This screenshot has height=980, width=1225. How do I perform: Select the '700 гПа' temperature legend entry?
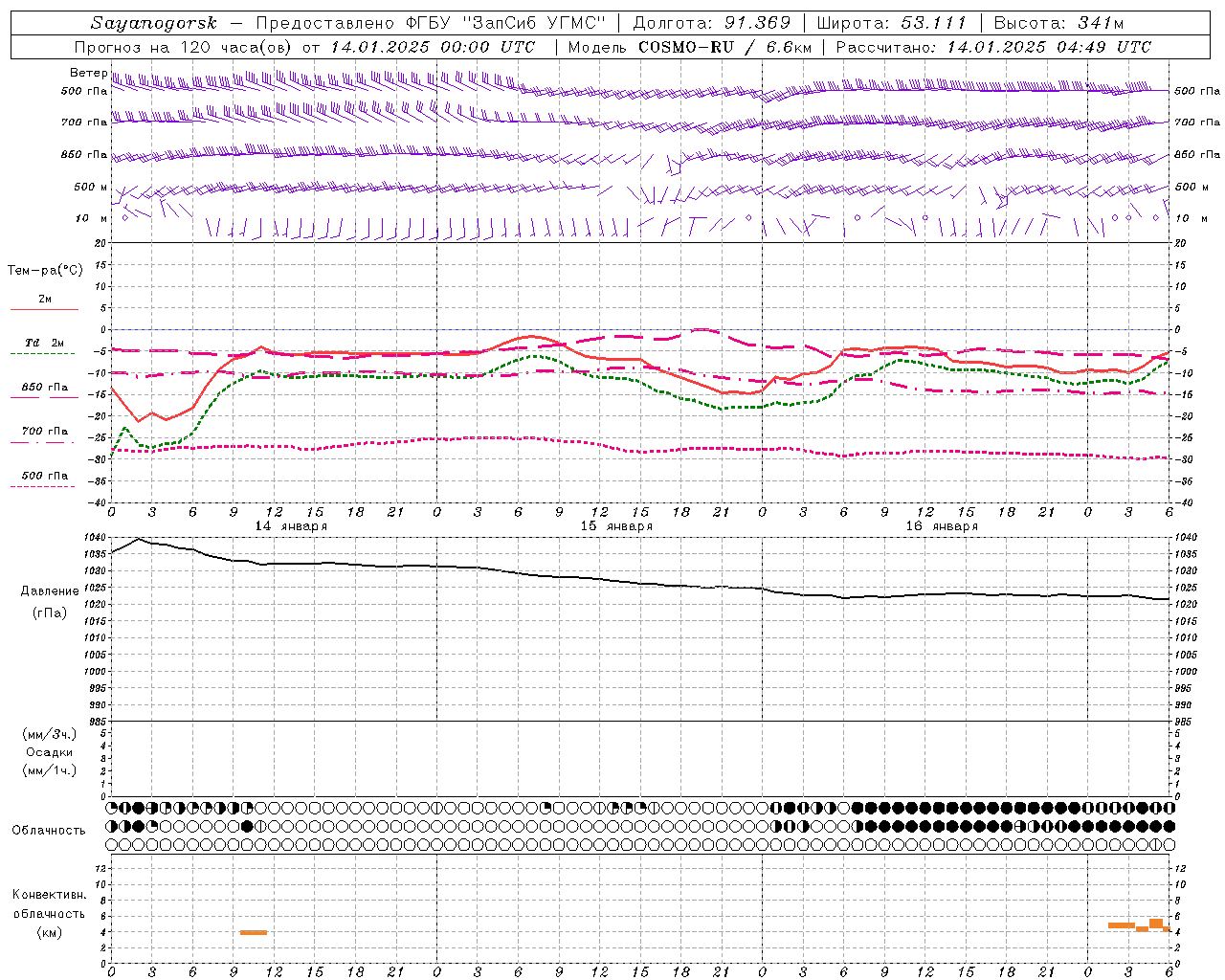(x=45, y=432)
